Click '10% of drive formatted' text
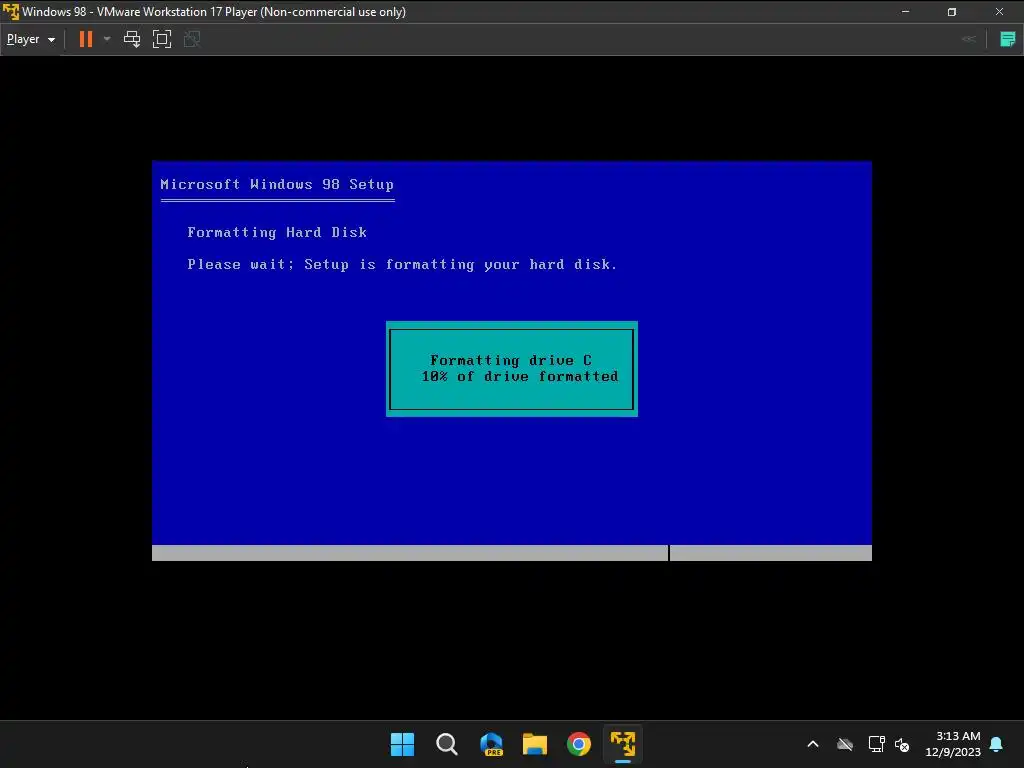Screen dimensions: 1024x768 [x=520, y=376]
